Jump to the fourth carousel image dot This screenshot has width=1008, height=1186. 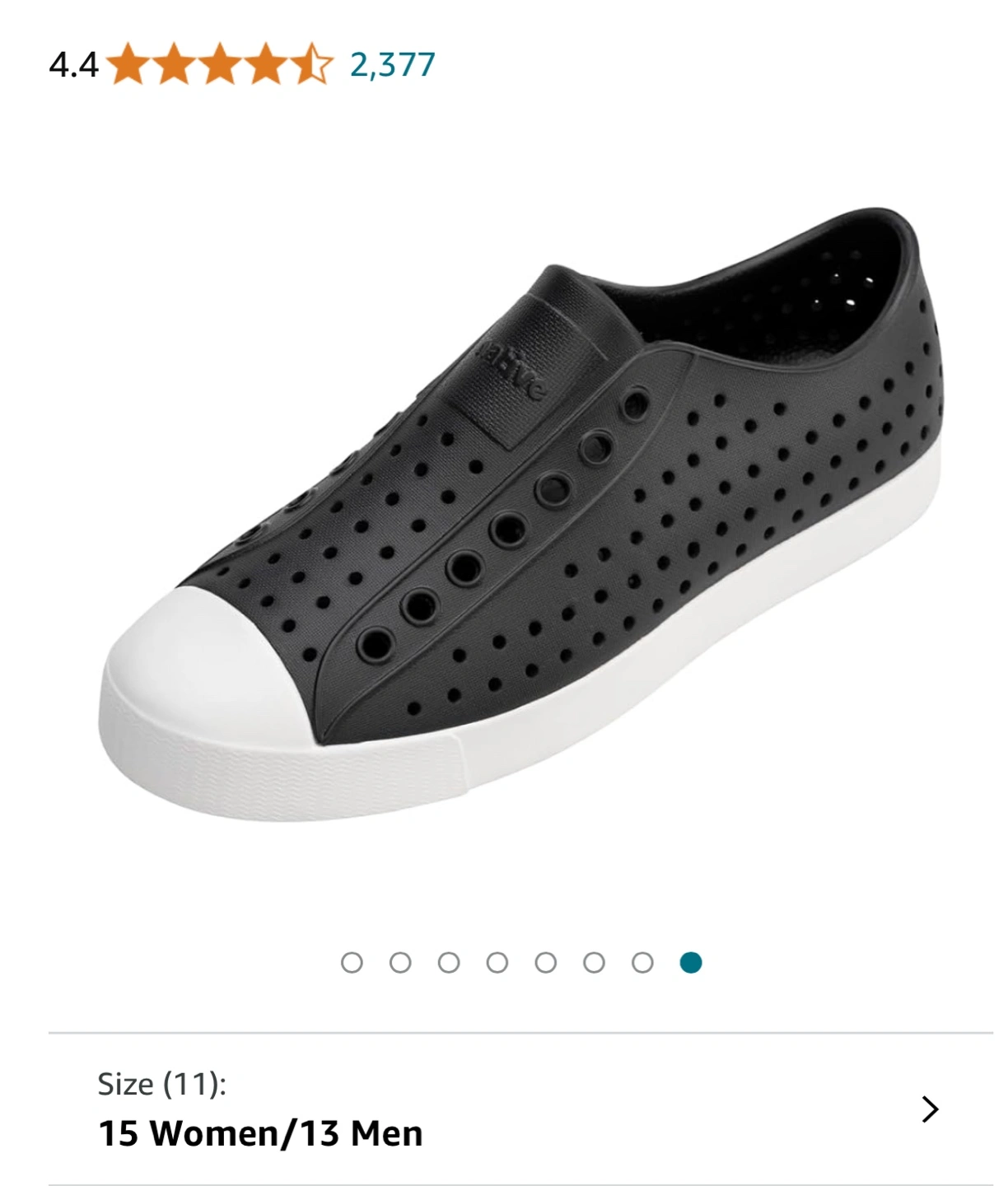[497, 963]
